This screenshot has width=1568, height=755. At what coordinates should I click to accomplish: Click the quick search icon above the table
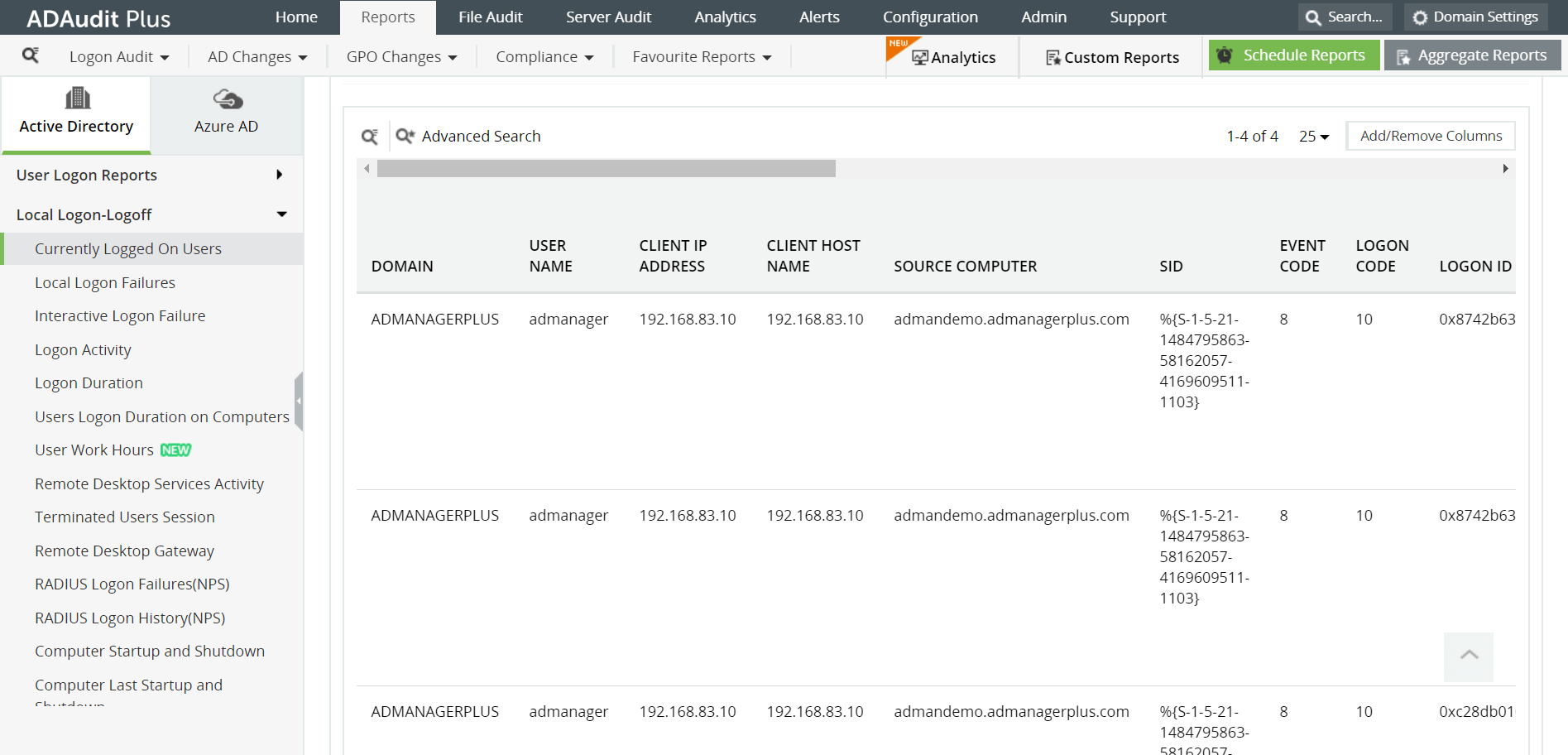(x=370, y=136)
